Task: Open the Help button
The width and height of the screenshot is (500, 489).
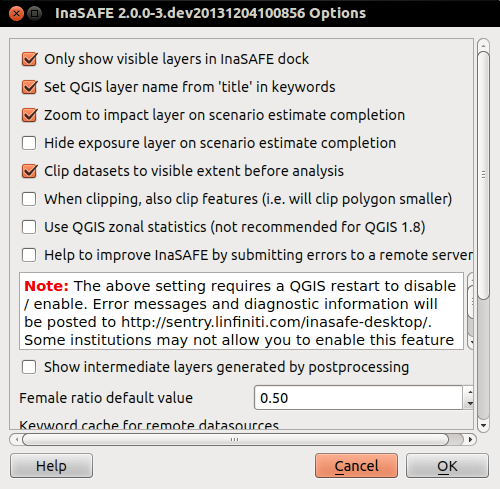Action: click(x=51, y=466)
